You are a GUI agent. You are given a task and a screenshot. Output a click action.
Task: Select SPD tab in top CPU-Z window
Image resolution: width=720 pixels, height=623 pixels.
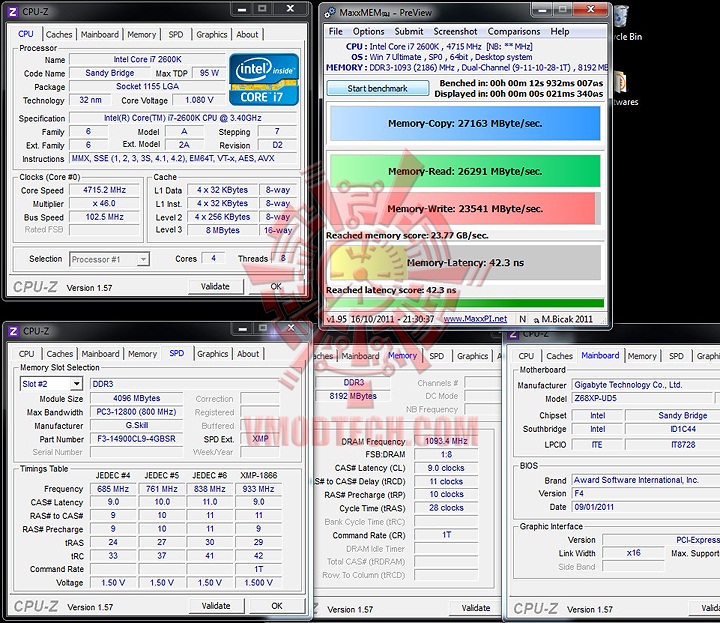(175, 34)
